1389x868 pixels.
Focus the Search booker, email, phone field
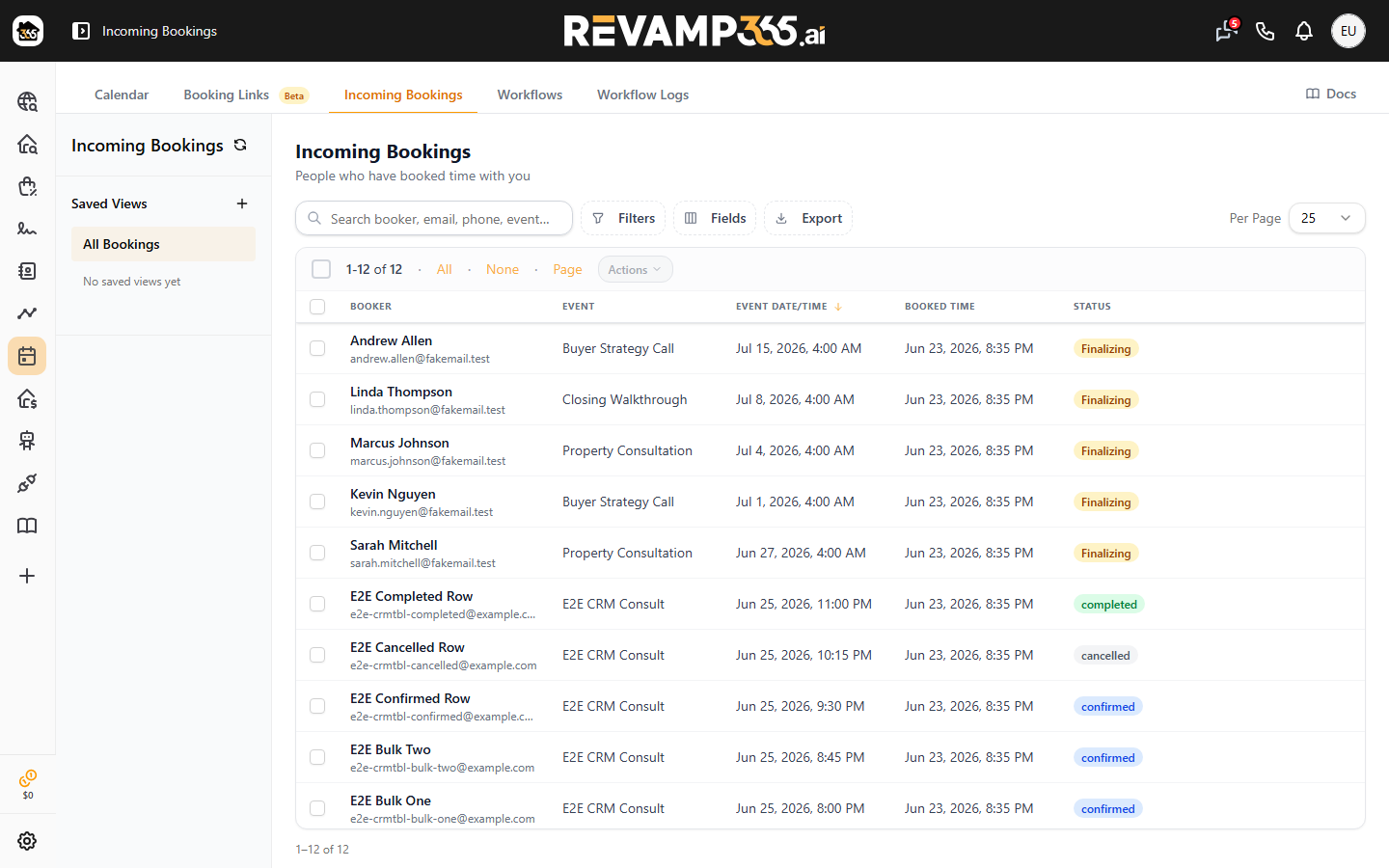[434, 218]
